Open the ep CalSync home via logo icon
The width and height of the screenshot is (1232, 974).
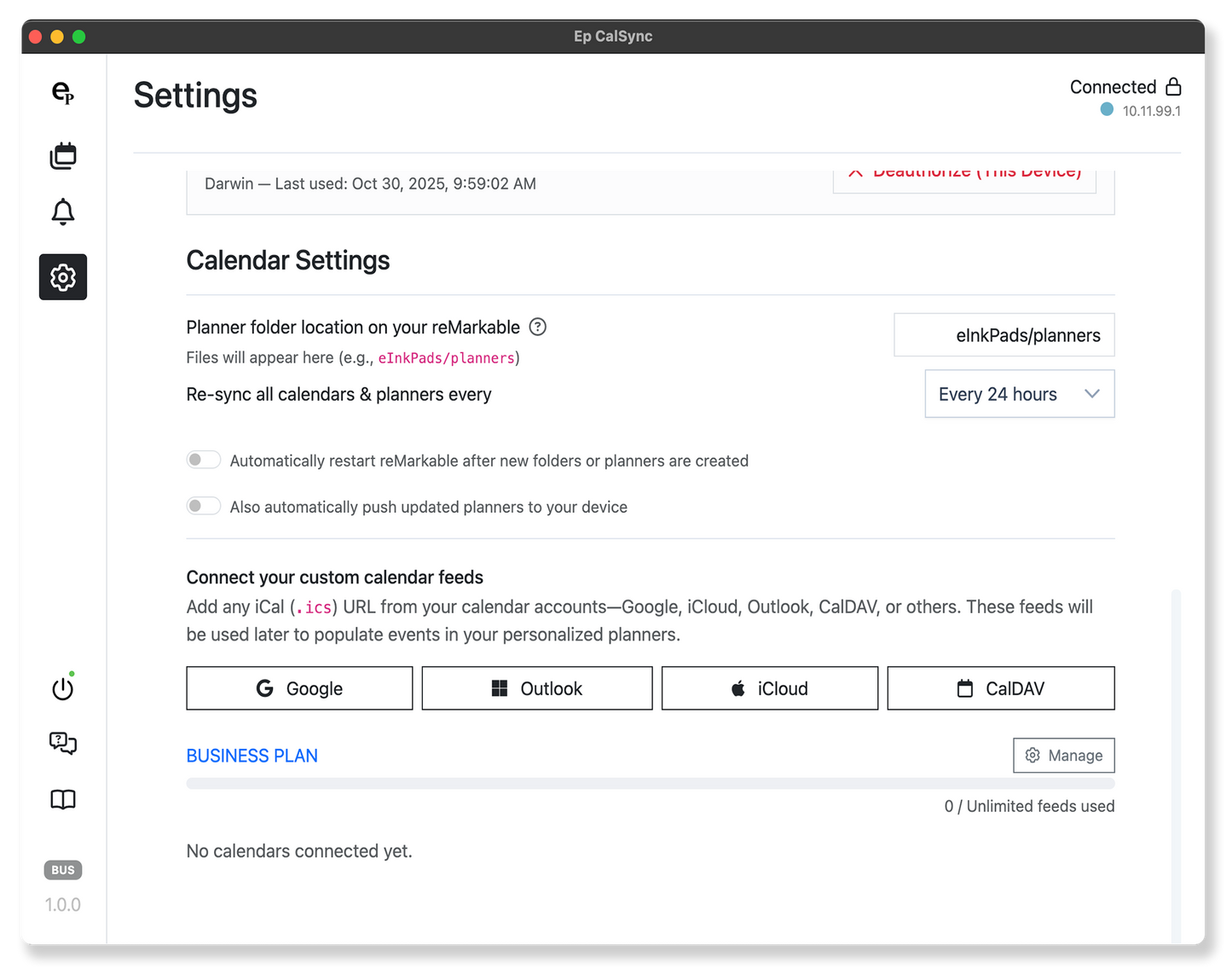pos(62,96)
